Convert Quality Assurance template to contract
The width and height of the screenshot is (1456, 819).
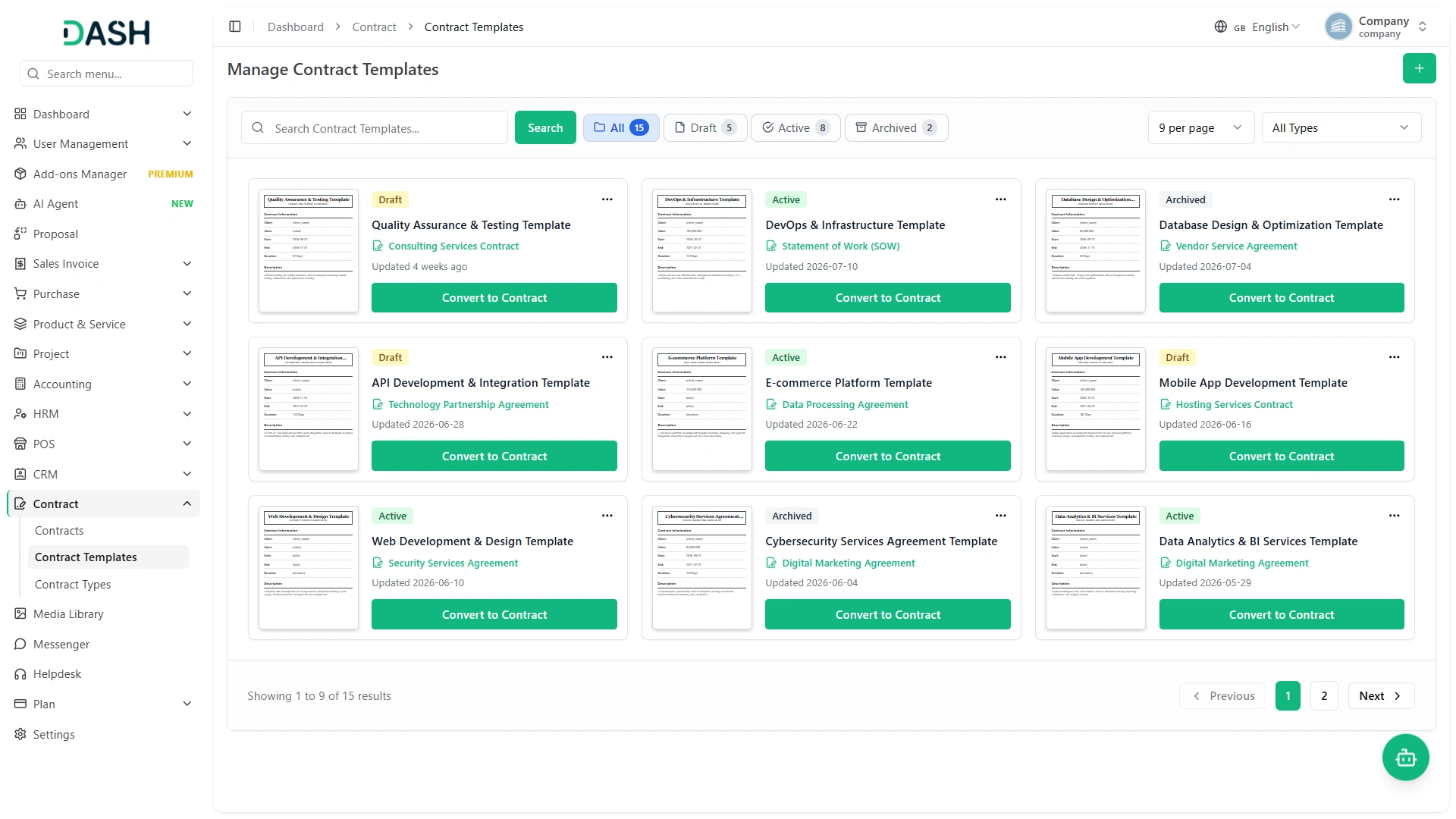tap(494, 297)
